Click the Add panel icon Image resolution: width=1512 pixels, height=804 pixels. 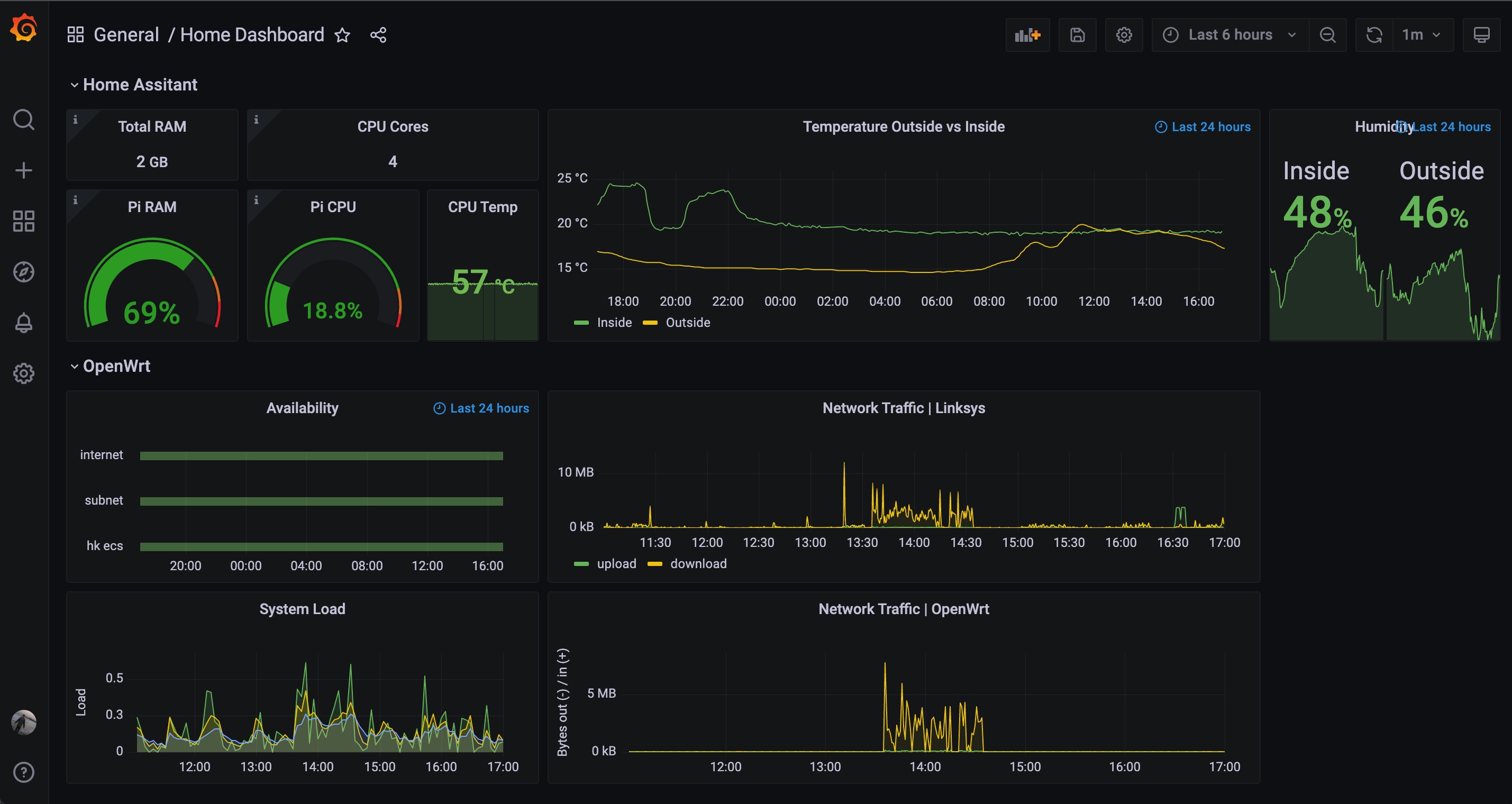click(1027, 35)
